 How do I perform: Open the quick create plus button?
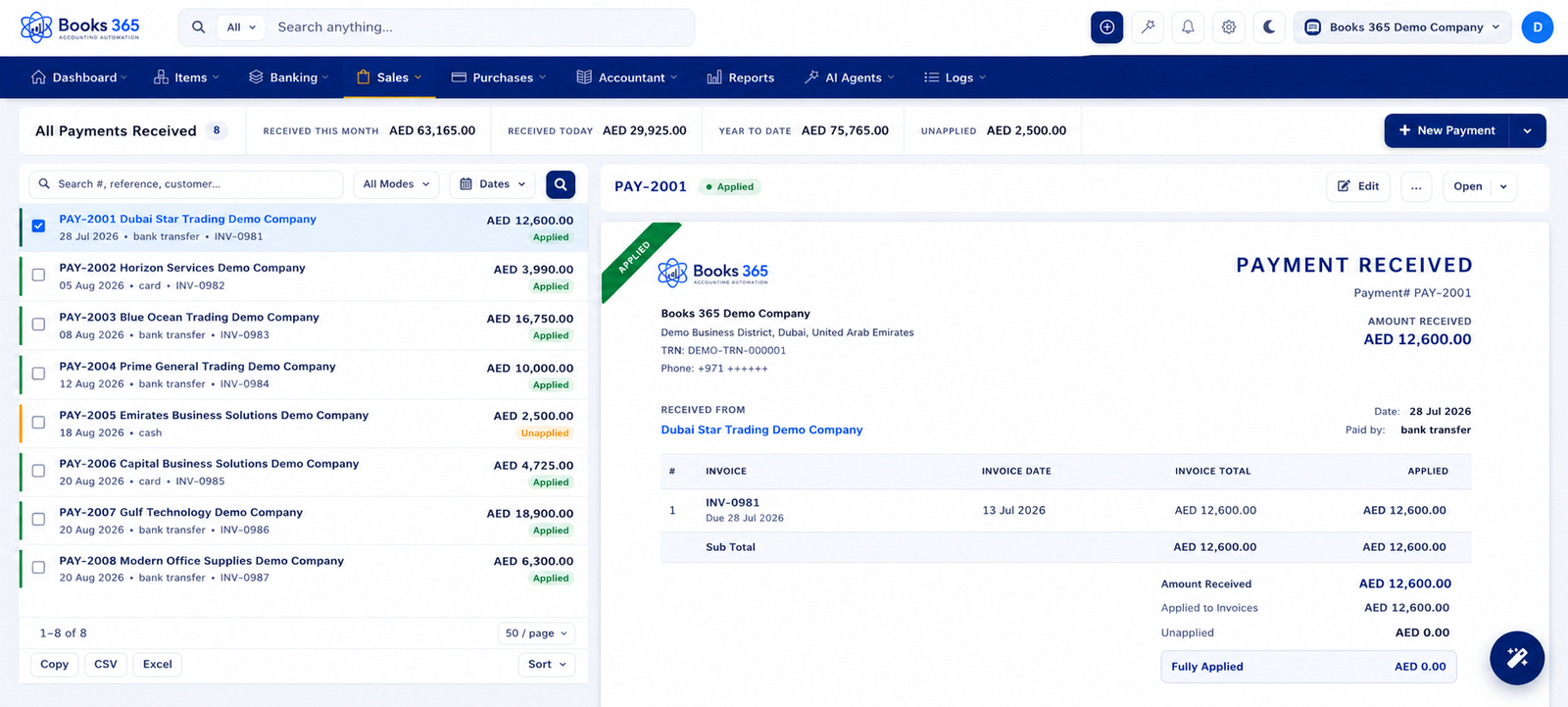point(1106,27)
